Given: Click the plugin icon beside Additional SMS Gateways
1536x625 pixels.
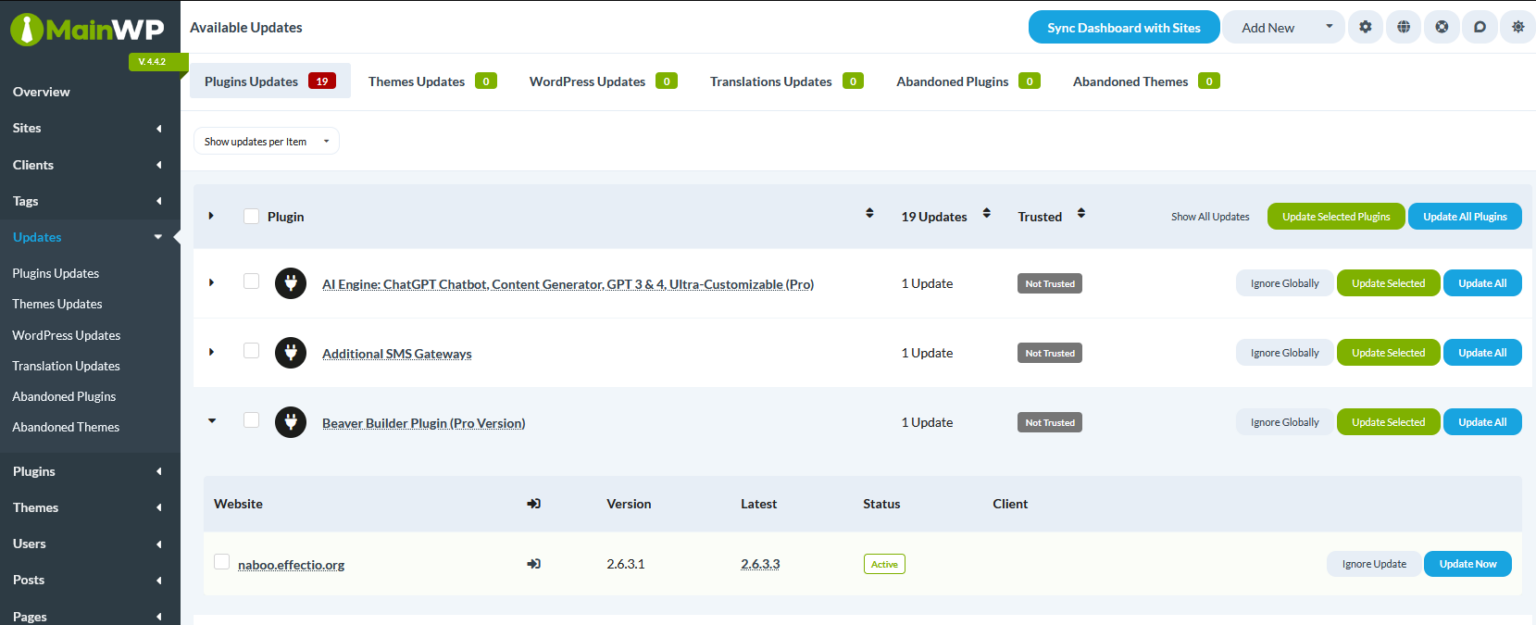Looking at the screenshot, I should point(290,352).
